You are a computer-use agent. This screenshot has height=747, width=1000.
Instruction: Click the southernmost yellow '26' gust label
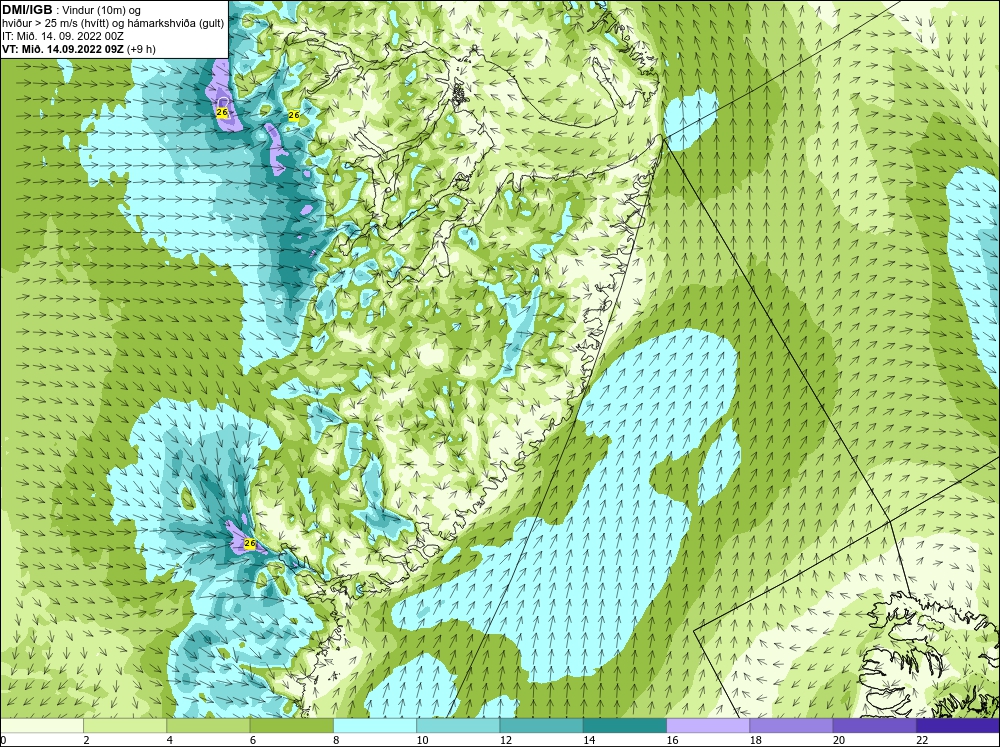[250, 544]
